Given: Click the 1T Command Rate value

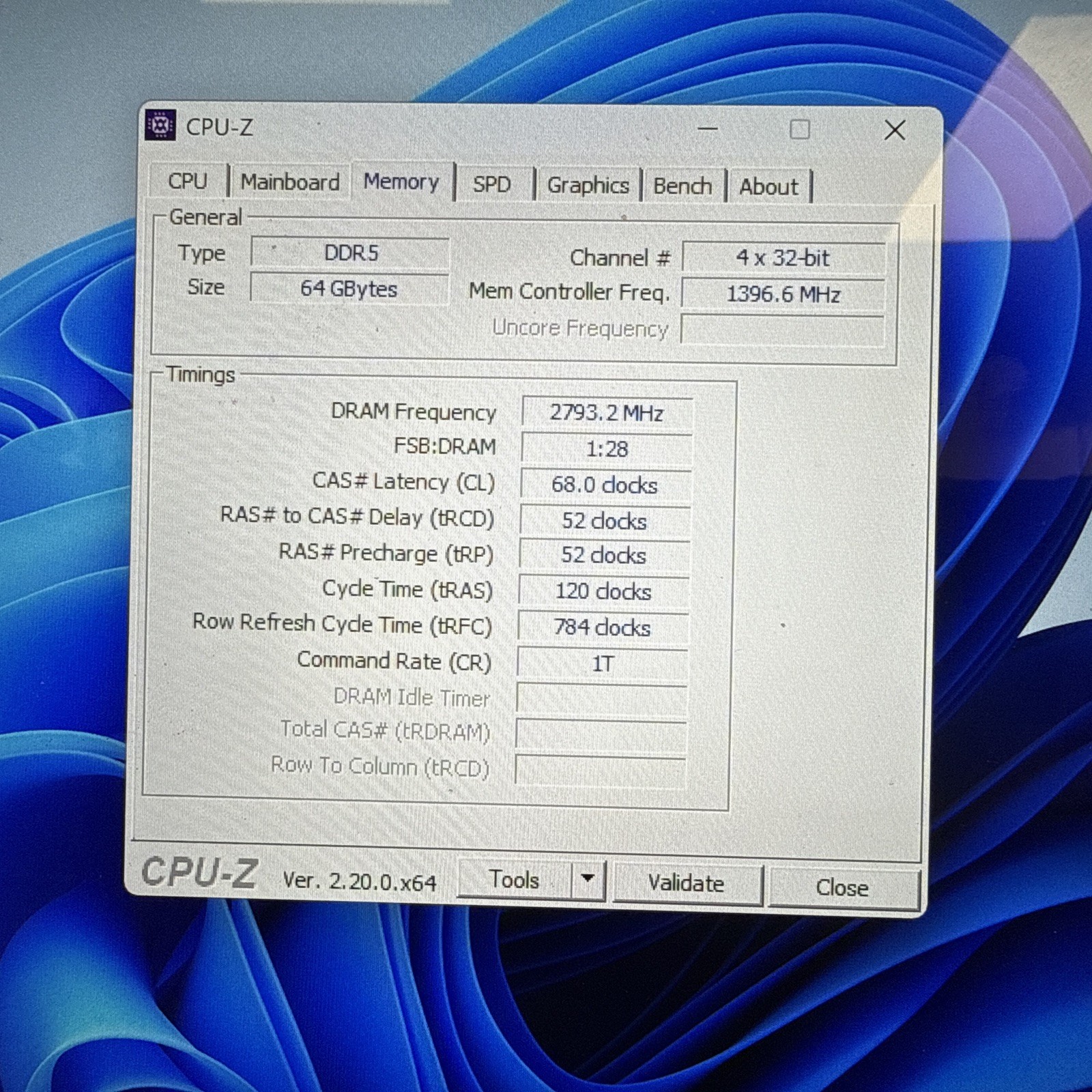Looking at the screenshot, I should pos(602,663).
